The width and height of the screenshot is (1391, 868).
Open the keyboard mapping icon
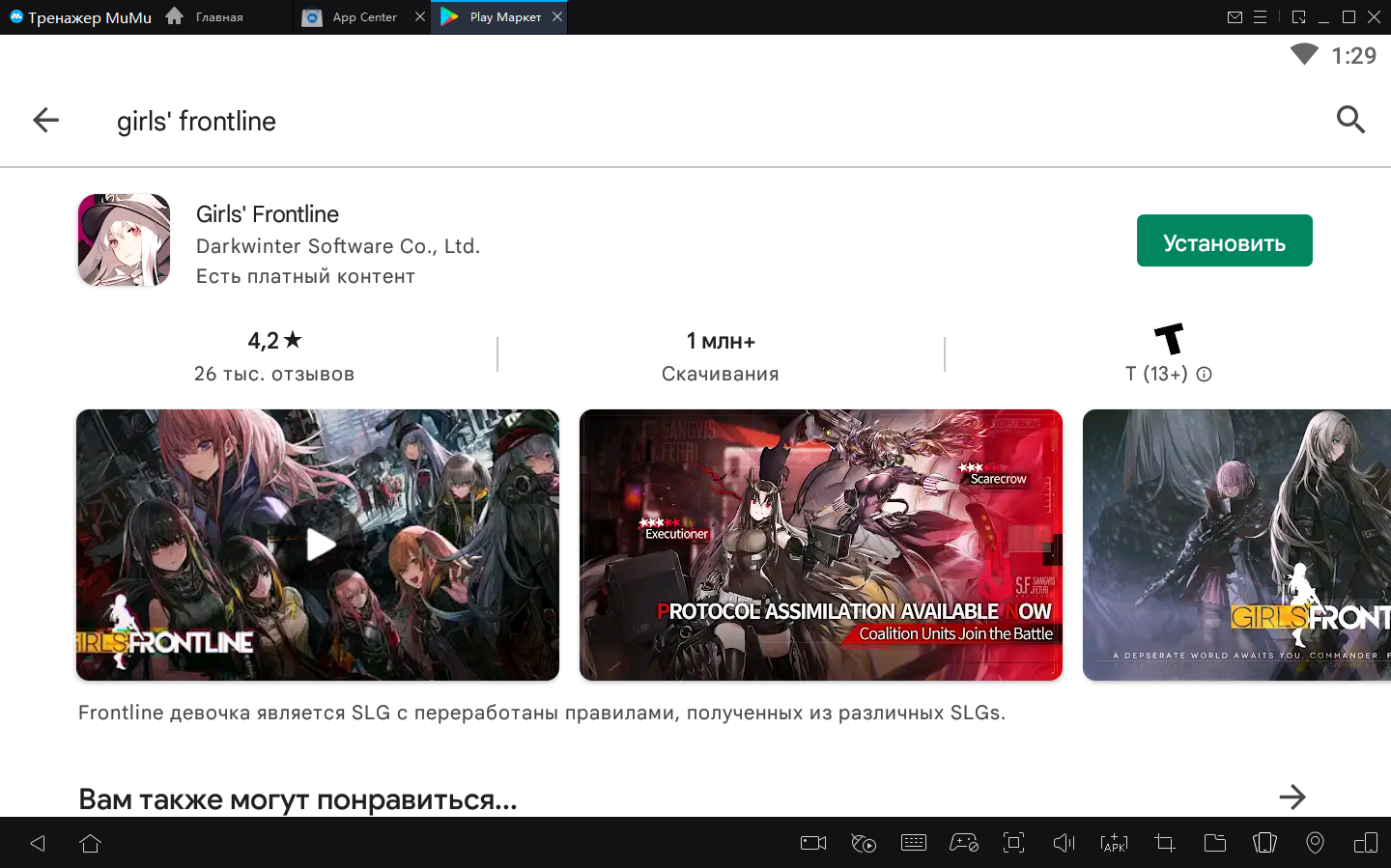tap(913, 843)
